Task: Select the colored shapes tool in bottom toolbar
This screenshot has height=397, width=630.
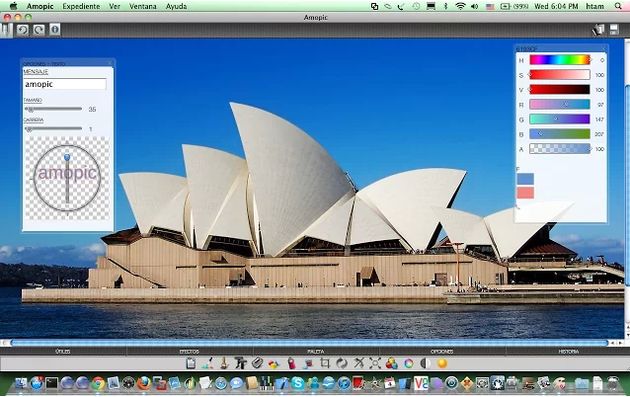Action: (x=274, y=364)
